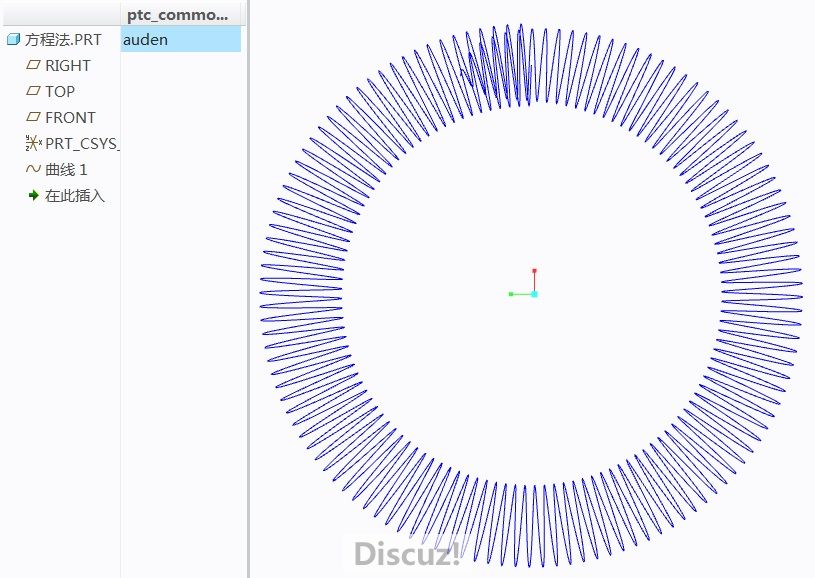Click the coordinate system origin in the viewport

[534, 294]
